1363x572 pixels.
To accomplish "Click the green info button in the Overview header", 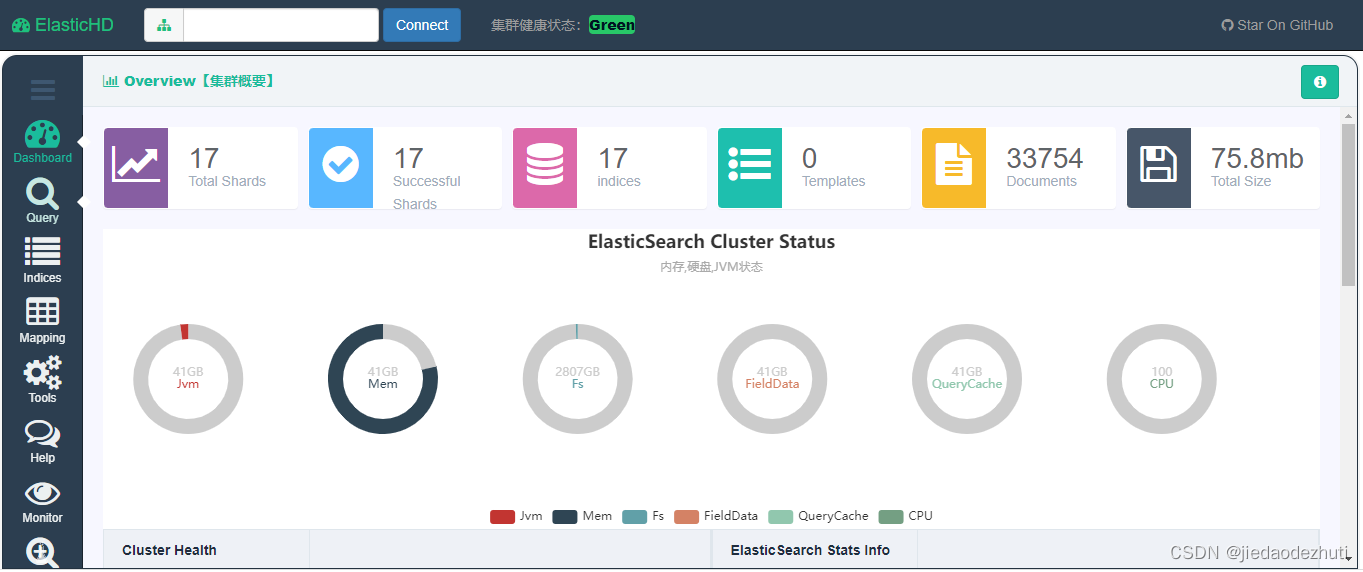I will click(x=1319, y=82).
